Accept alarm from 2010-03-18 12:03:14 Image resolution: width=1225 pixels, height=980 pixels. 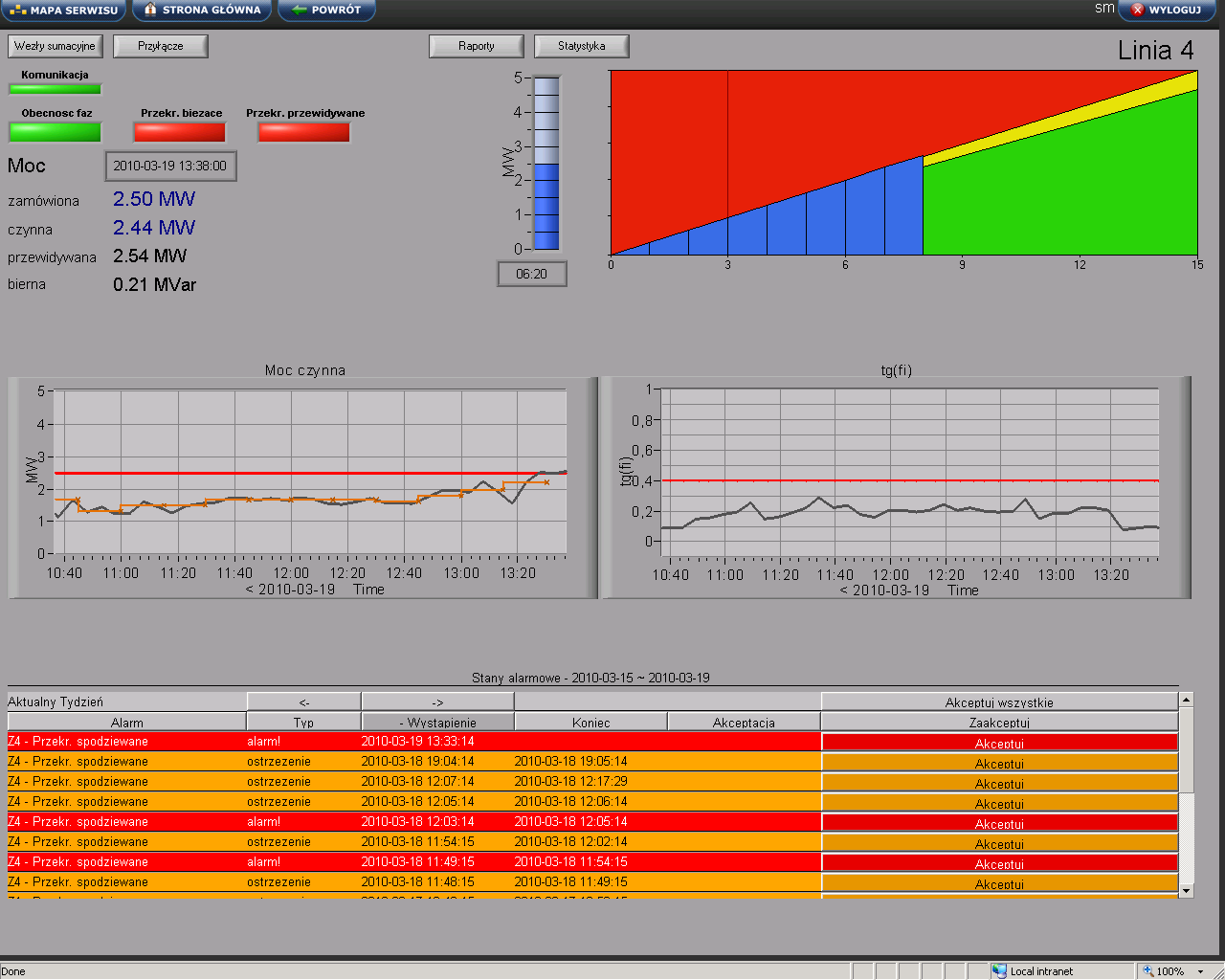[x=999, y=823]
